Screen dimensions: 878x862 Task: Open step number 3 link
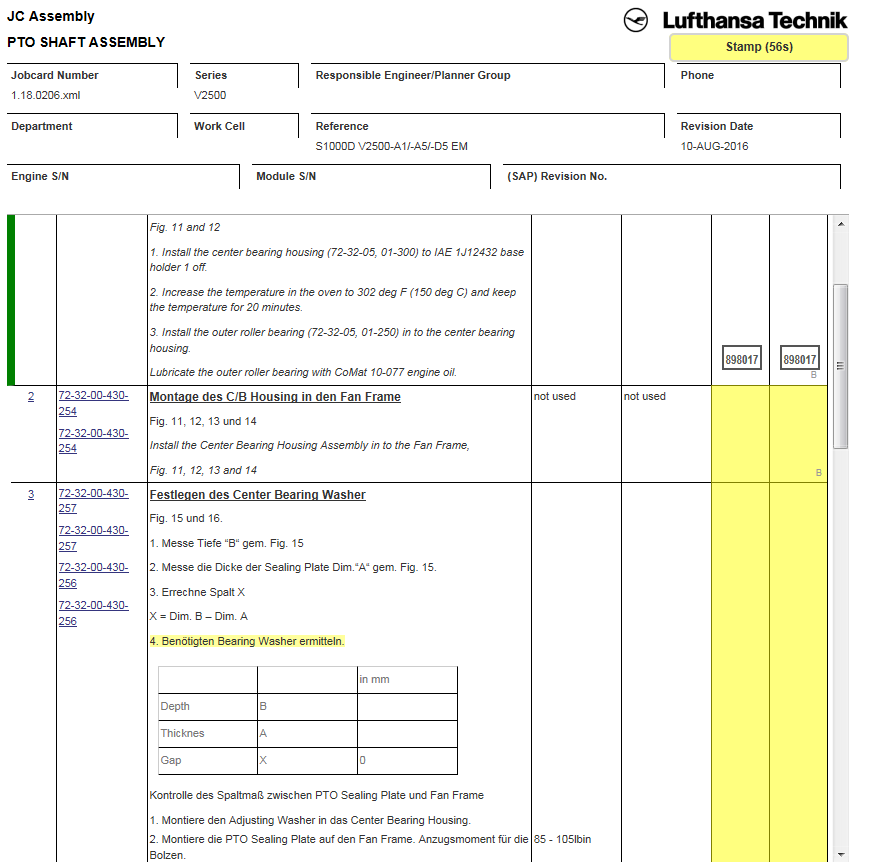pos(31,495)
